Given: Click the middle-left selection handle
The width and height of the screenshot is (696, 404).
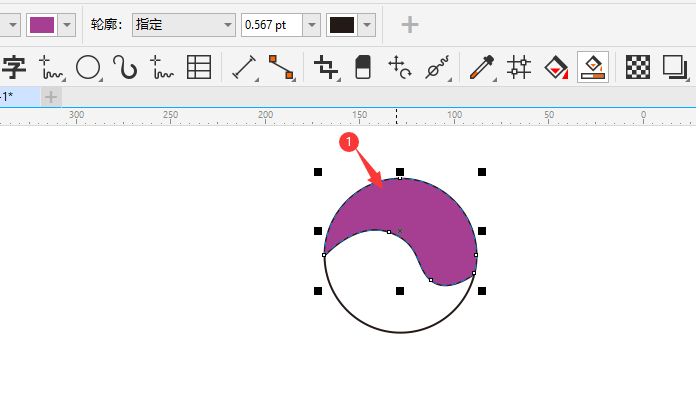Looking at the screenshot, I should coord(318,231).
